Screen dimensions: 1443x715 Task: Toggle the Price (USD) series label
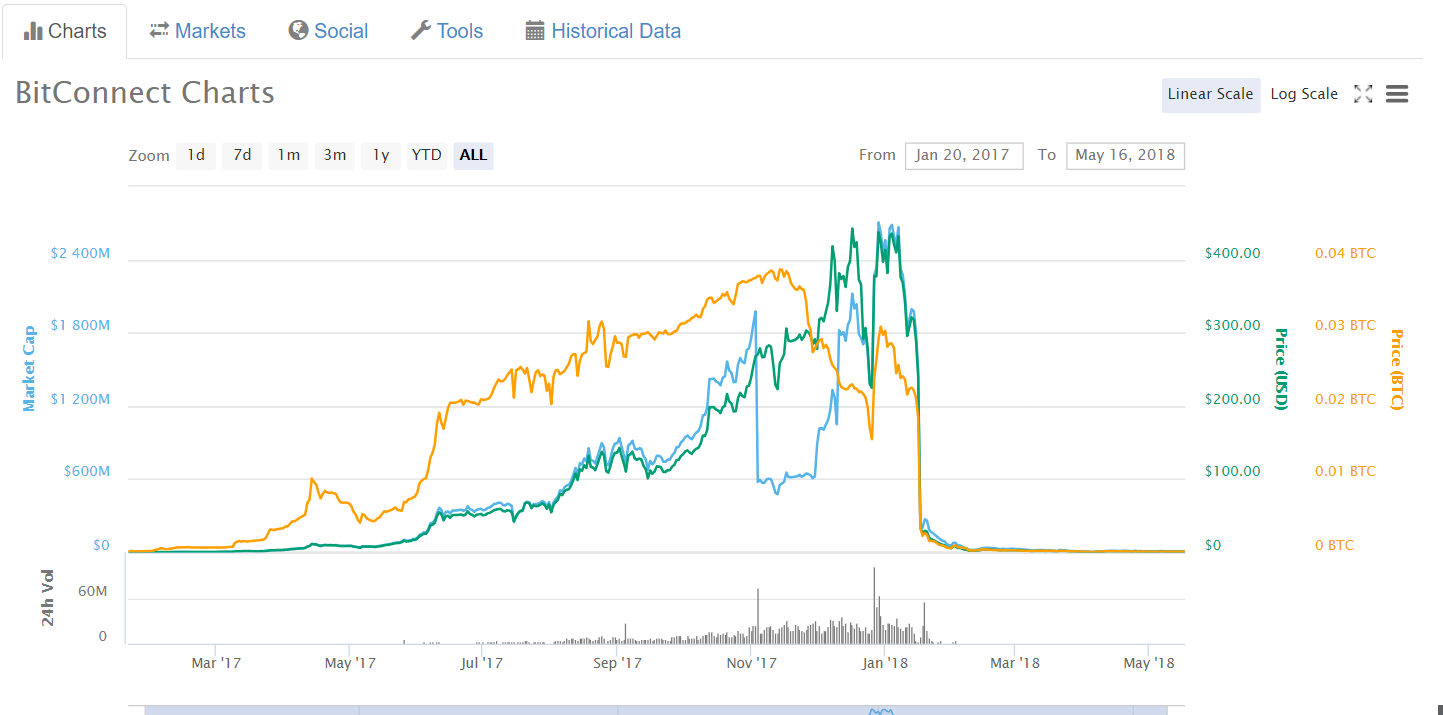tap(1281, 368)
